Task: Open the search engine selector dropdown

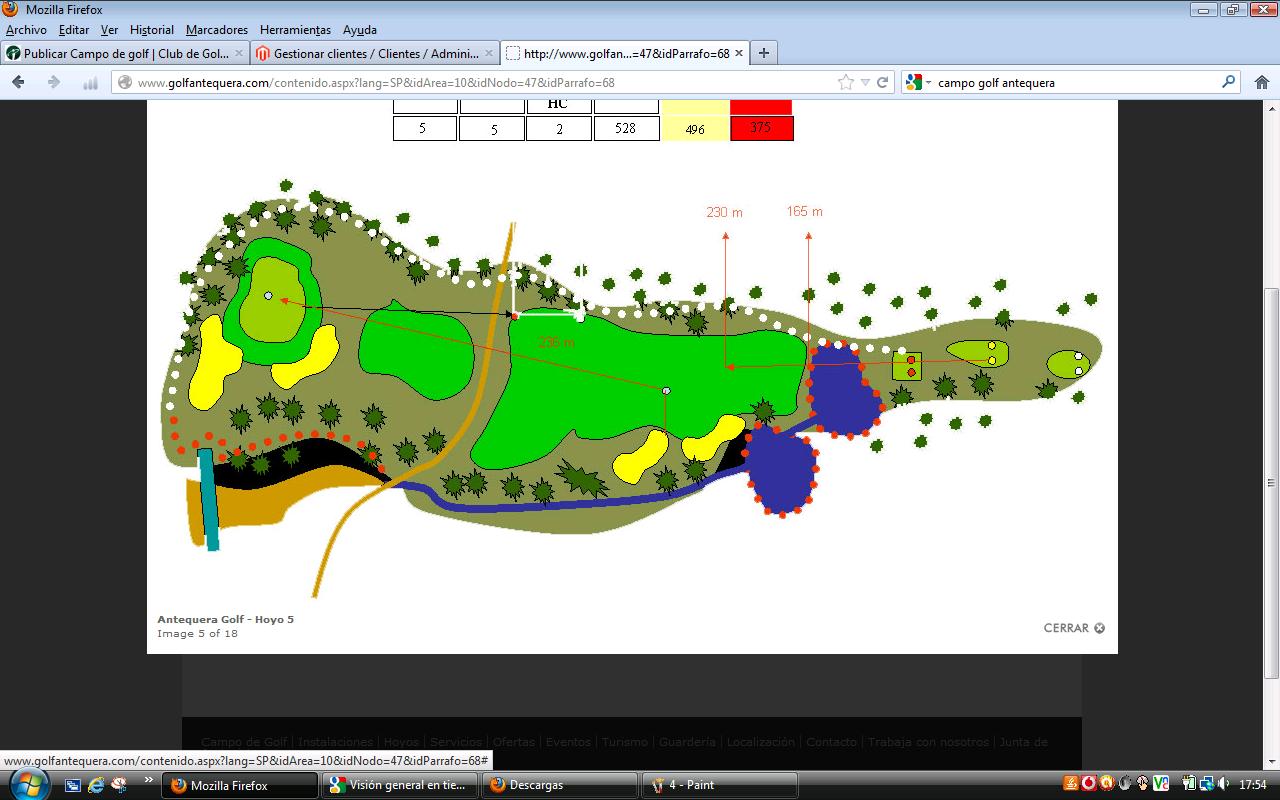Action: [x=918, y=83]
